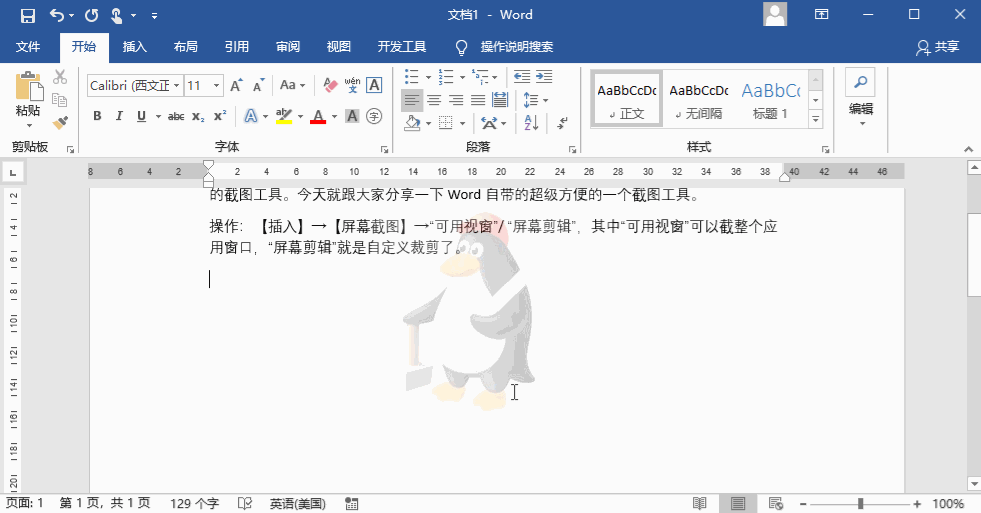Toggle underline formatting
The width and height of the screenshot is (981, 513).
click(141, 116)
